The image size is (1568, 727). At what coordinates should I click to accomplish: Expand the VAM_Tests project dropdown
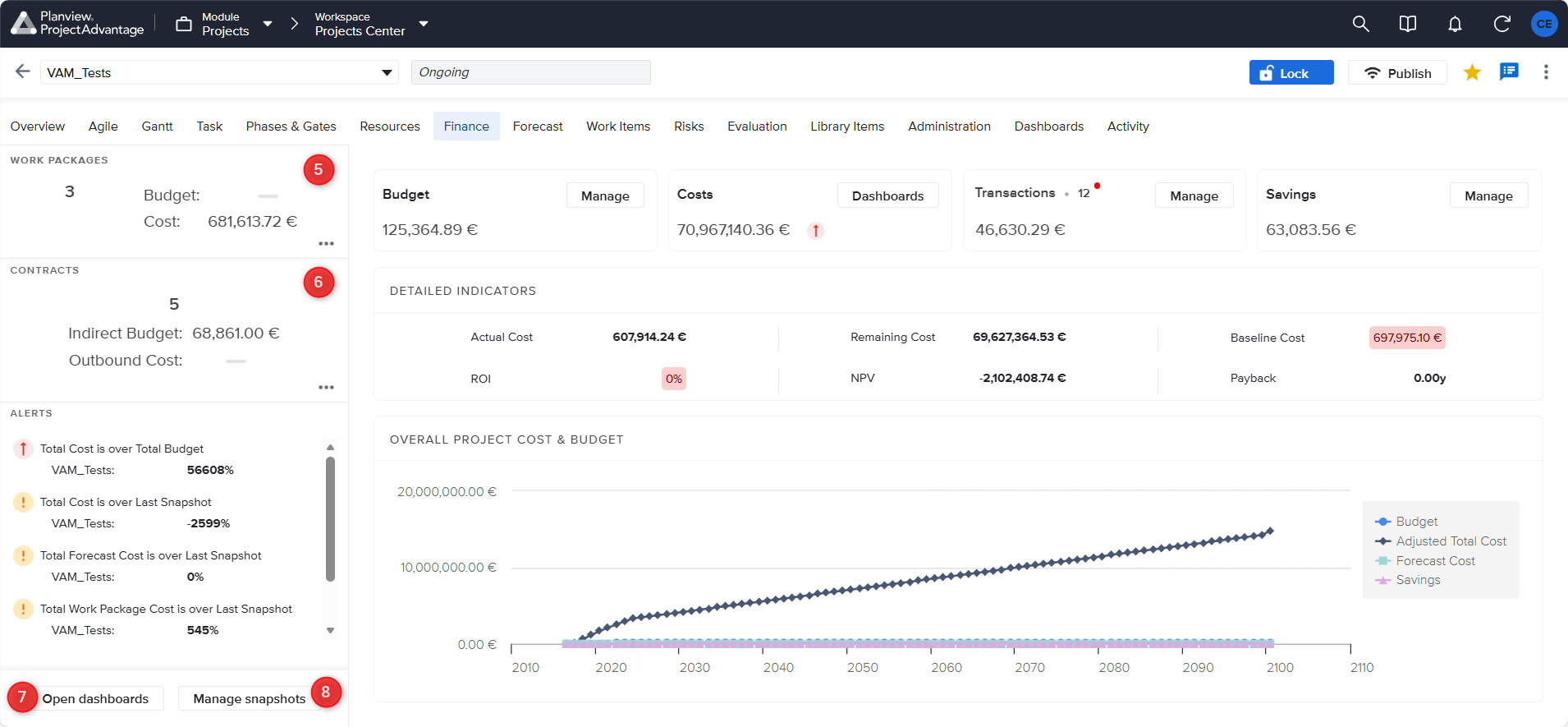(387, 73)
